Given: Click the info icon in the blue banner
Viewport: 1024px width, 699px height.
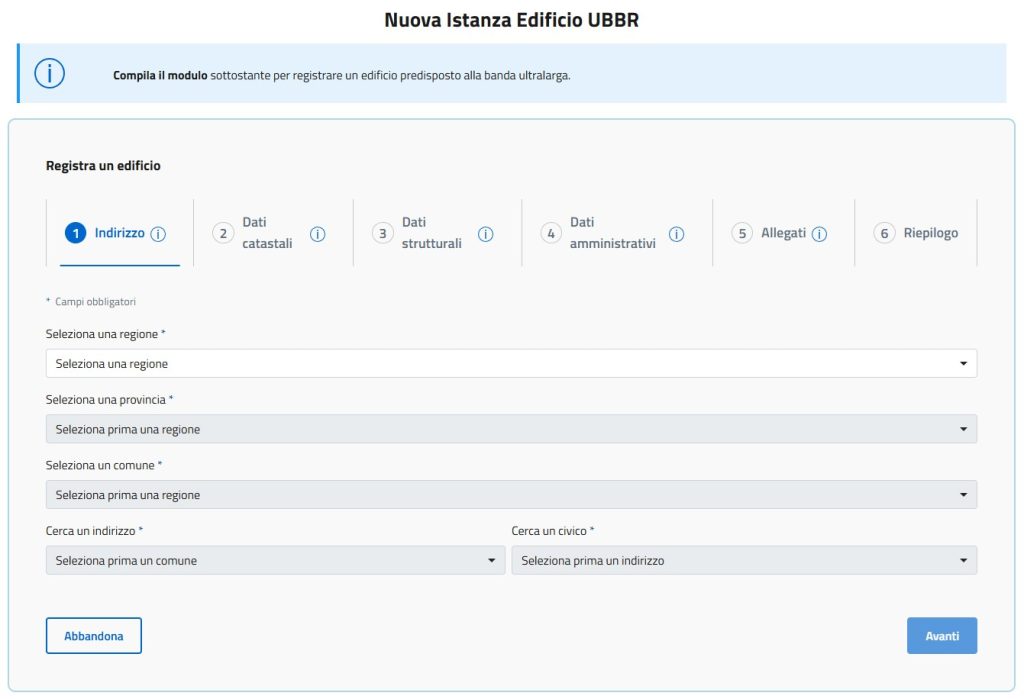Looking at the screenshot, I should pyautogui.click(x=50, y=74).
